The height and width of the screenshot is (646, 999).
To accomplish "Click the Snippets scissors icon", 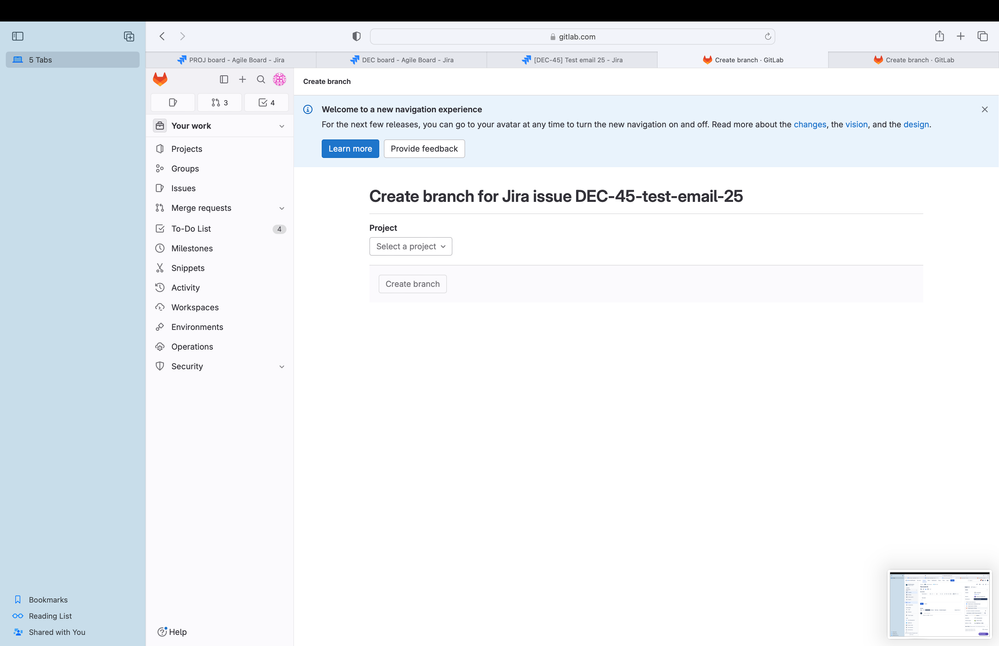I will (160, 268).
